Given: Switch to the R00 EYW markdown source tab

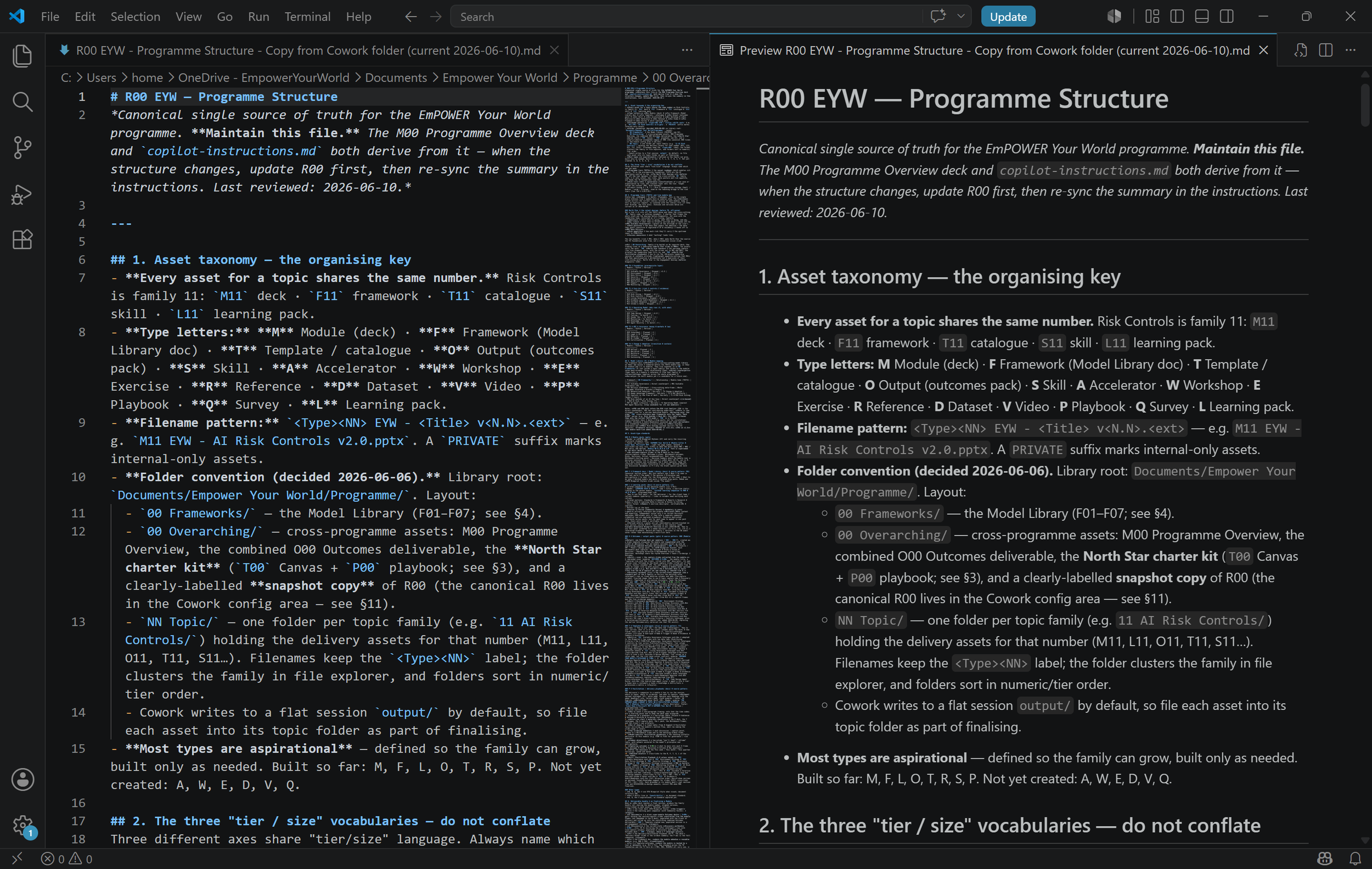Looking at the screenshot, I should point(308,50).
